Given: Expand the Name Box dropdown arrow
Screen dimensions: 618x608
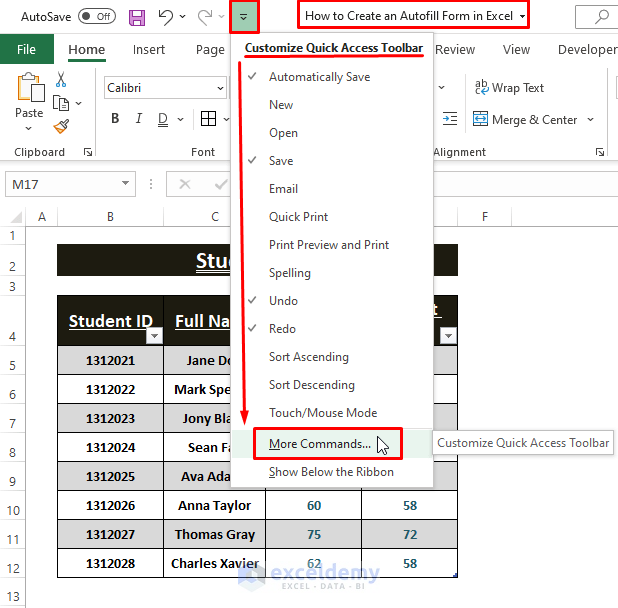Looking at the screenshot, I should pos(125,183).
